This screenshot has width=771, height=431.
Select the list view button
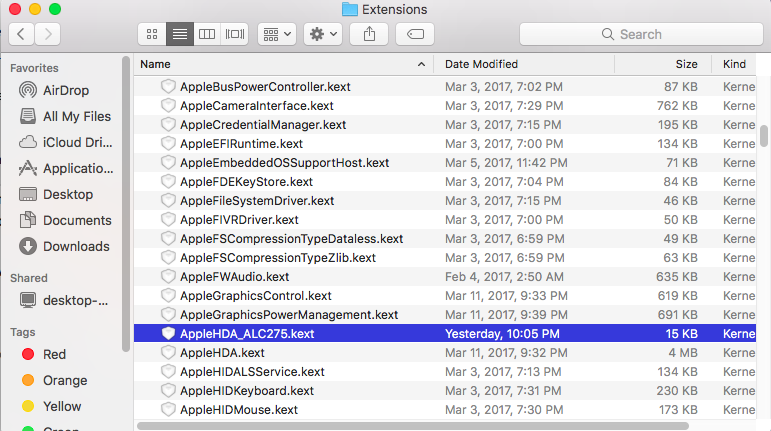pos(180,34)
